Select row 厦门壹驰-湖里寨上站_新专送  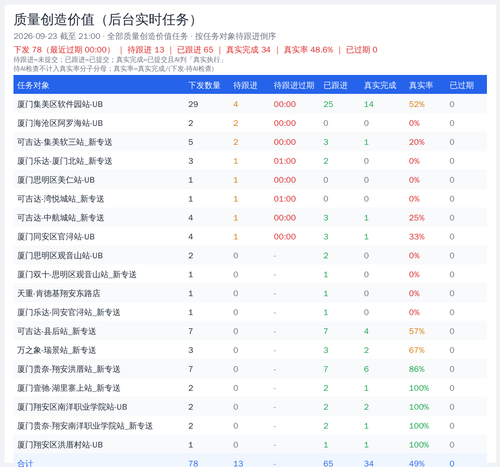click(250, 388)
